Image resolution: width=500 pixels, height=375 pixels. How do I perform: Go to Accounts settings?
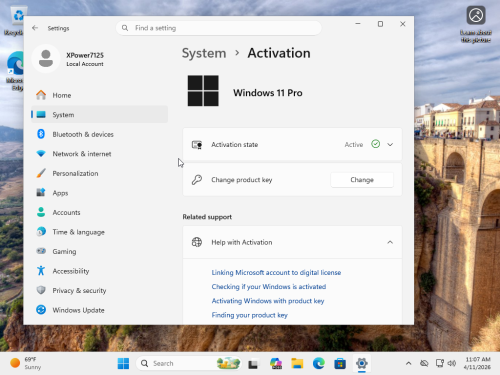tap(99, 212)
